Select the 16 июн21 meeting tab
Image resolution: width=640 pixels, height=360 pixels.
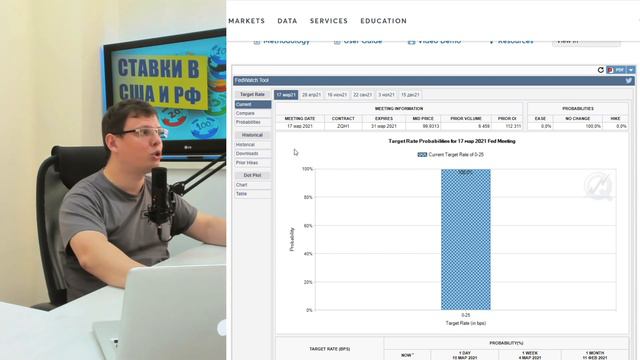click(x=337, y=95)
